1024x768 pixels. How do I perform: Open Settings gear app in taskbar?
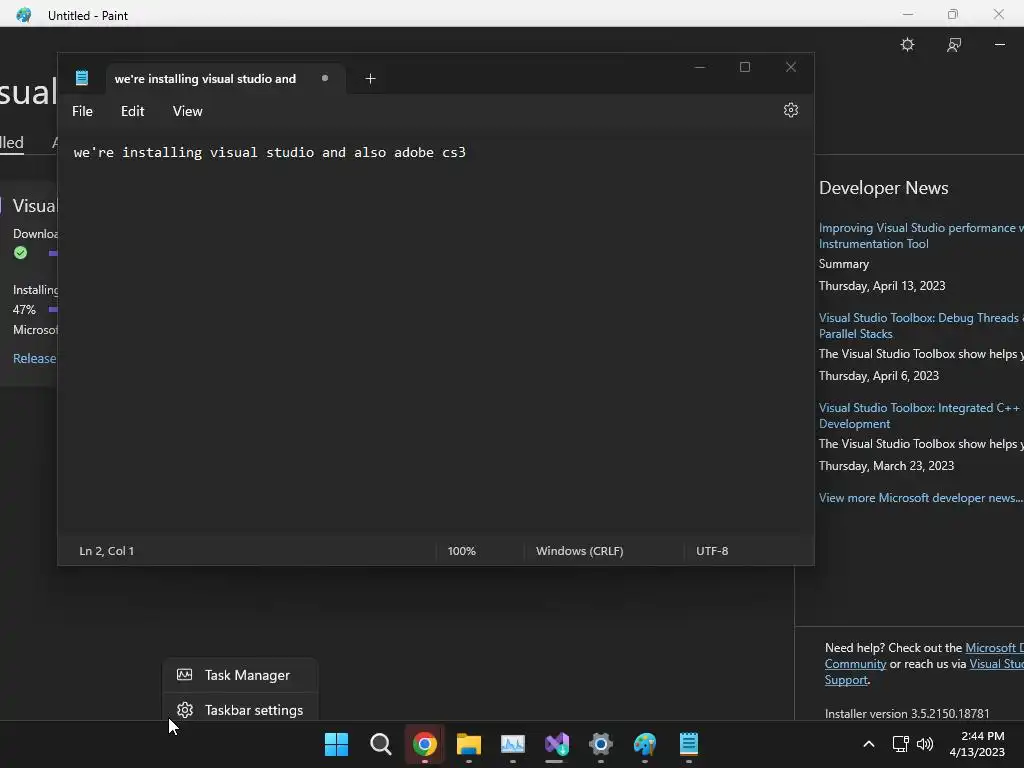[x=601, y=744]
